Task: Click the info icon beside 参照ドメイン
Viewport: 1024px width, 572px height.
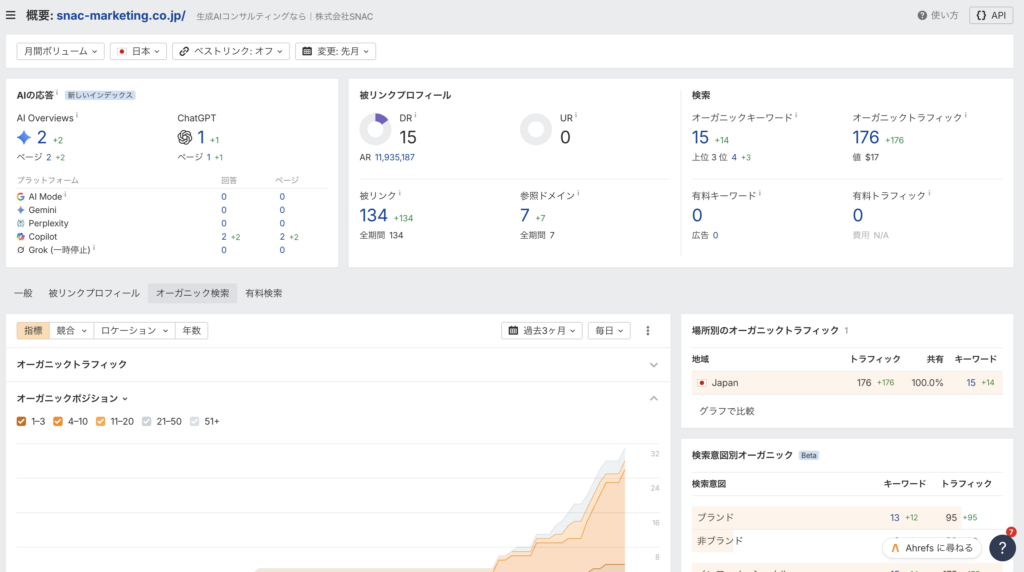Action: click(578, 193)
